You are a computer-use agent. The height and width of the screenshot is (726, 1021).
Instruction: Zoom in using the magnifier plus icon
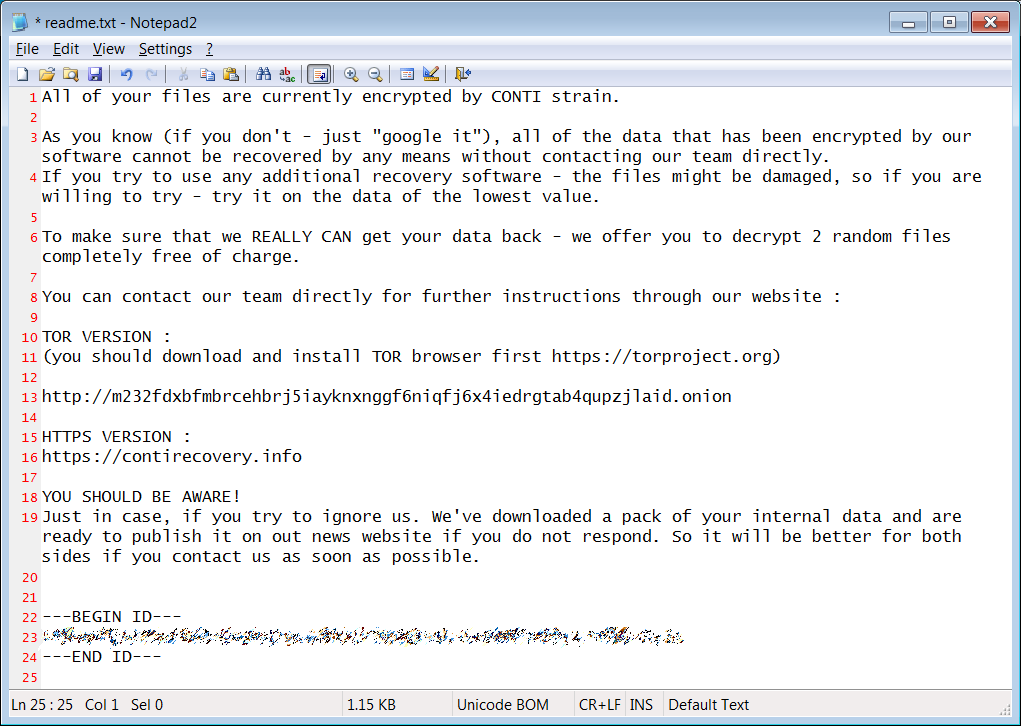[x=351, y=74]
